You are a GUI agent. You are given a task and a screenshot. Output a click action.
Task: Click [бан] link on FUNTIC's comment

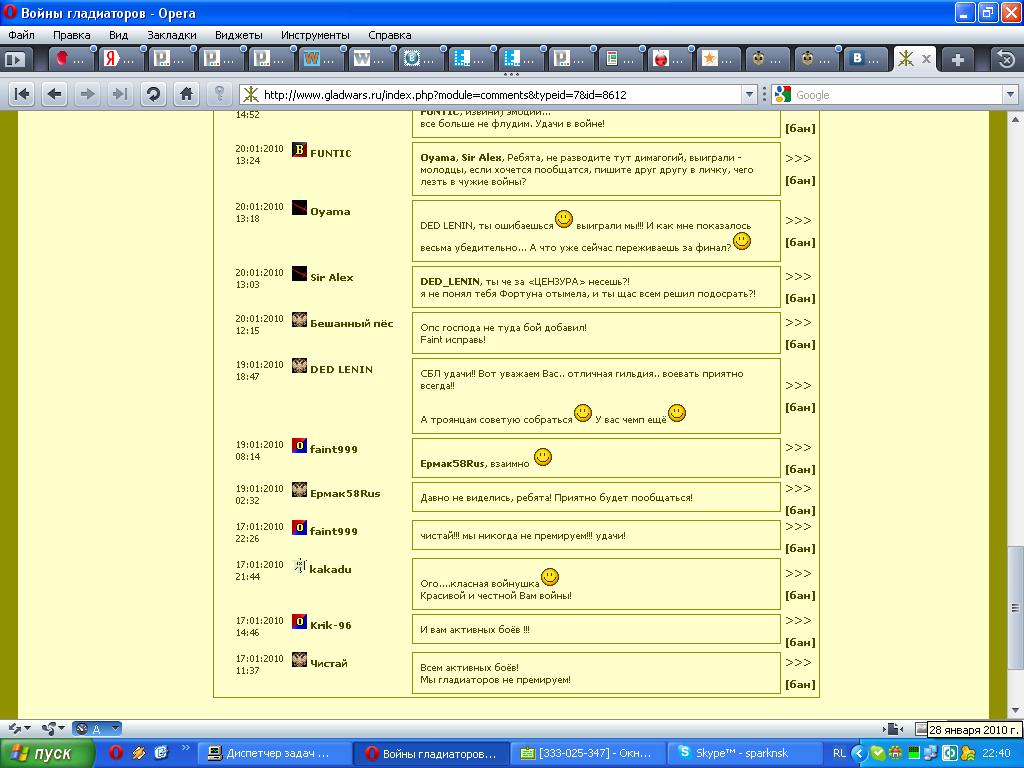coord(799,181)
